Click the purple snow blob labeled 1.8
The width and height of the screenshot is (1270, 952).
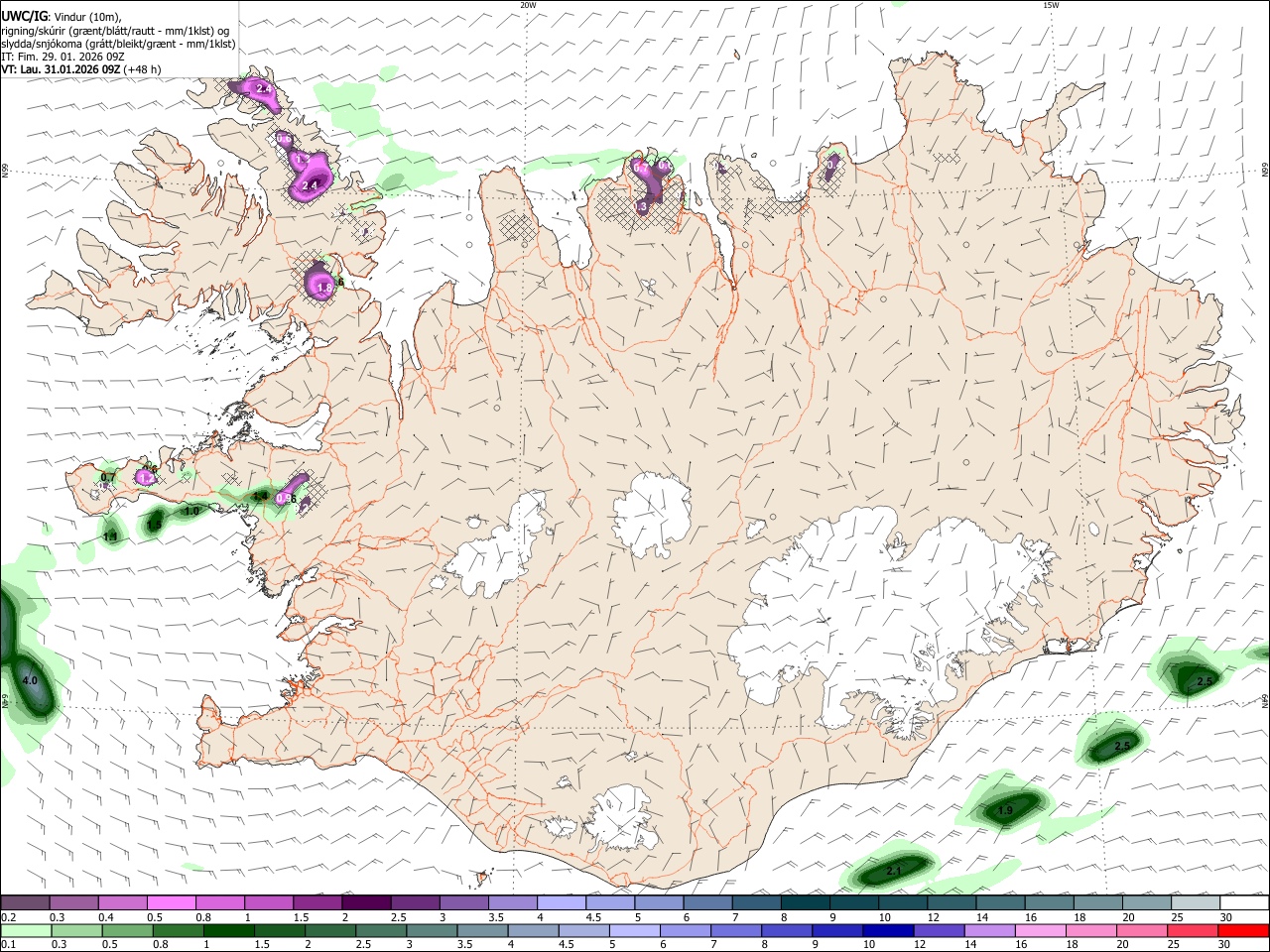tap(321, 281)
